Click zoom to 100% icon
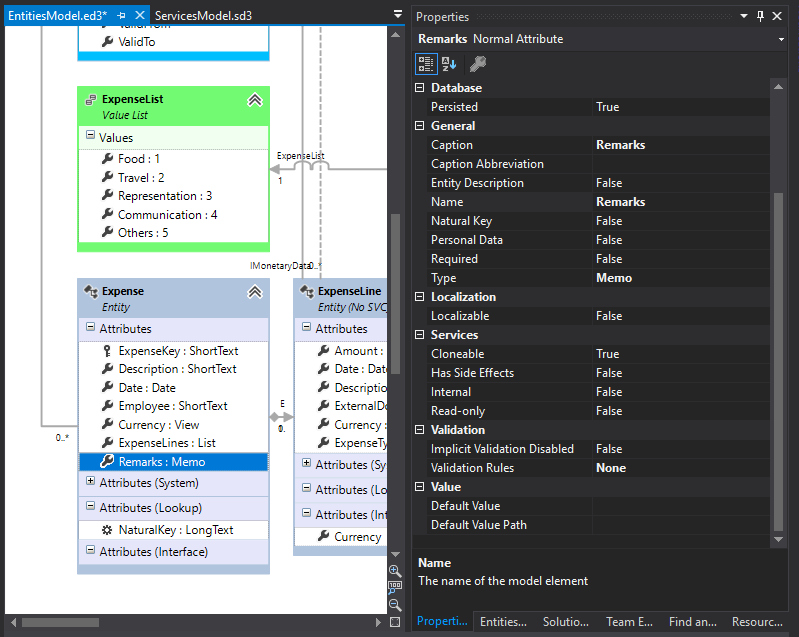Image resolution: width=799 pixels, height=637 pixels. [x=395, y=588]
